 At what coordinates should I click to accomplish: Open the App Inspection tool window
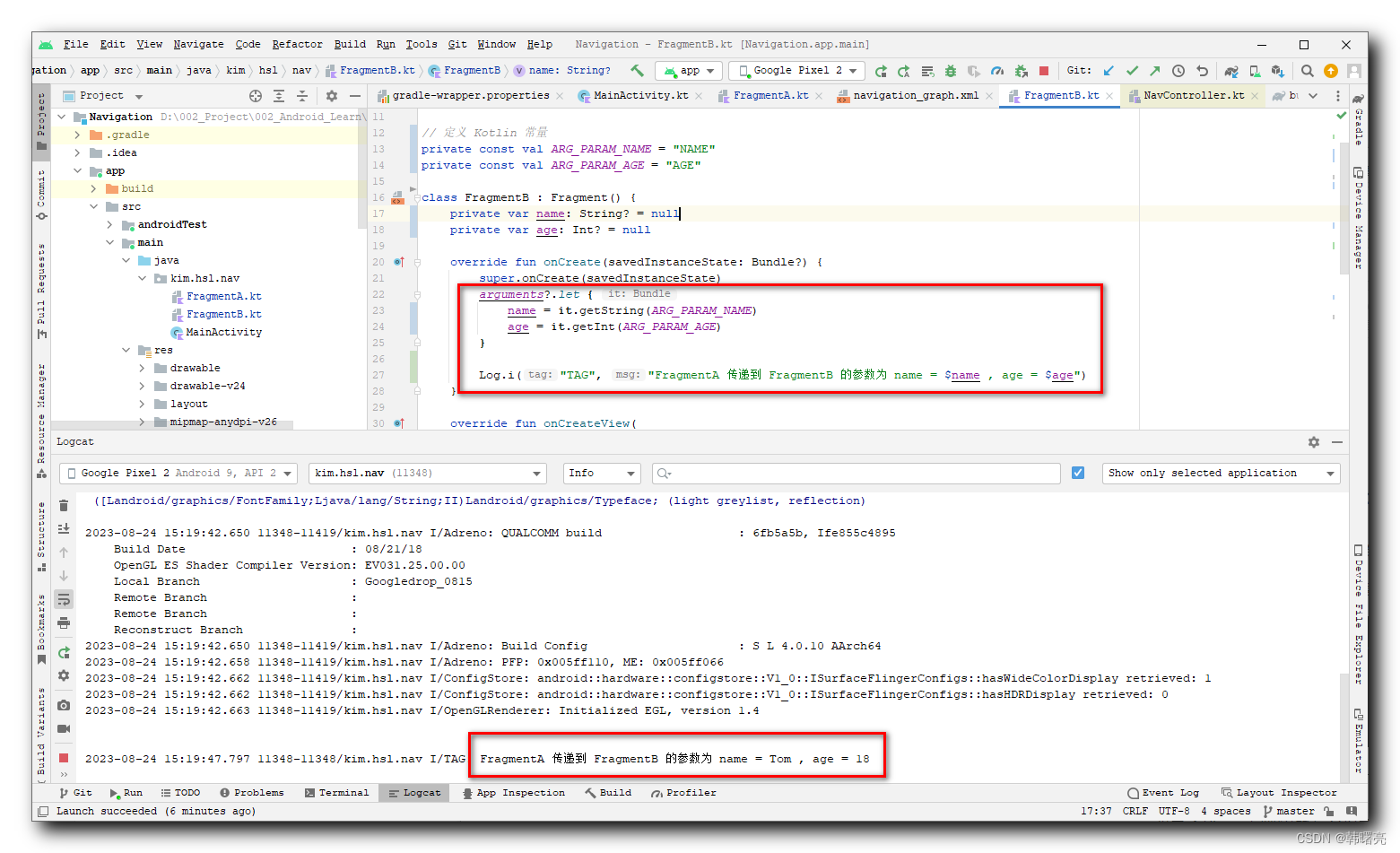coord(514,793)
